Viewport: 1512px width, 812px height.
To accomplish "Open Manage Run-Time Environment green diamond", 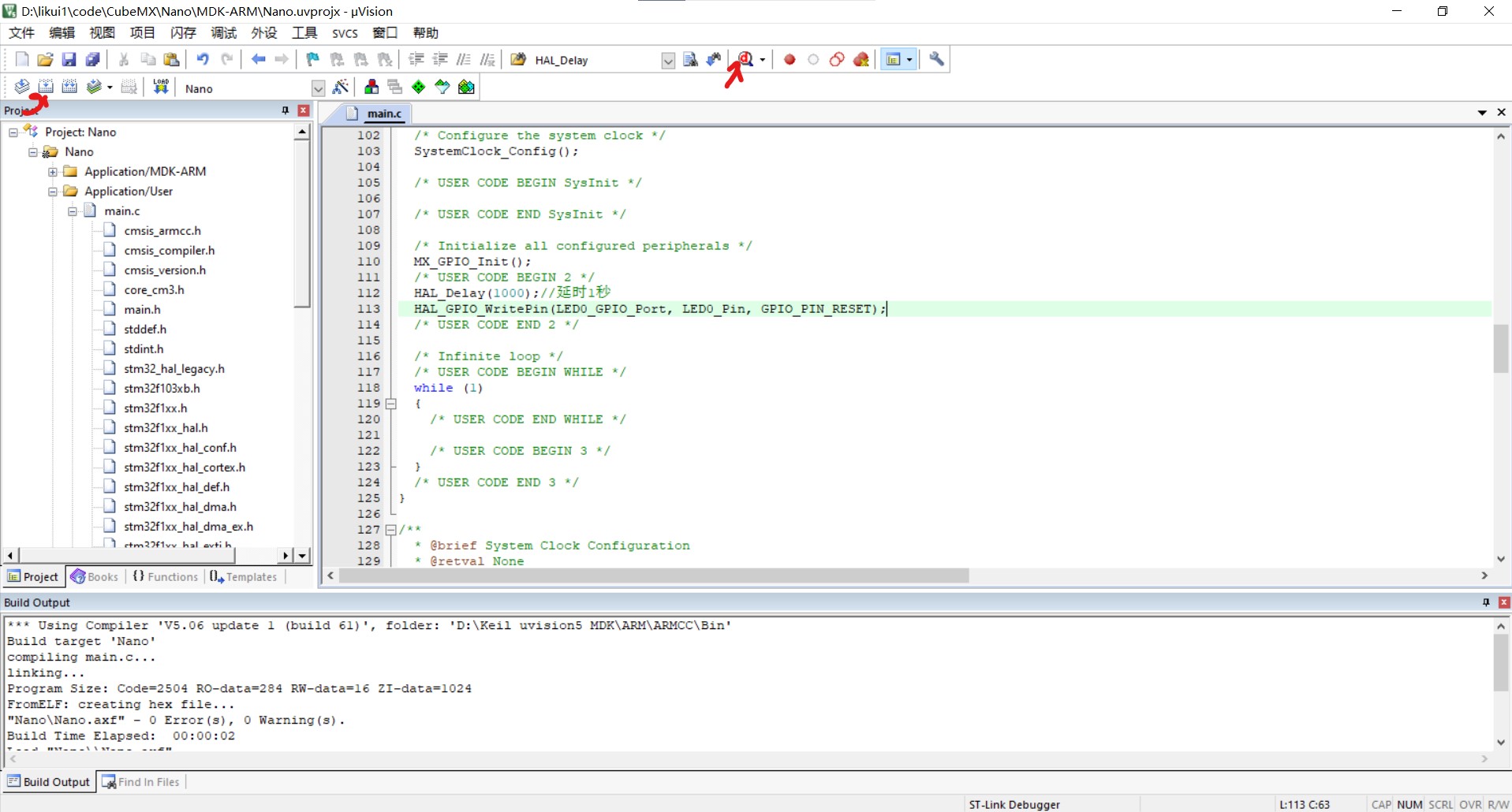I will tap(419, 88).
